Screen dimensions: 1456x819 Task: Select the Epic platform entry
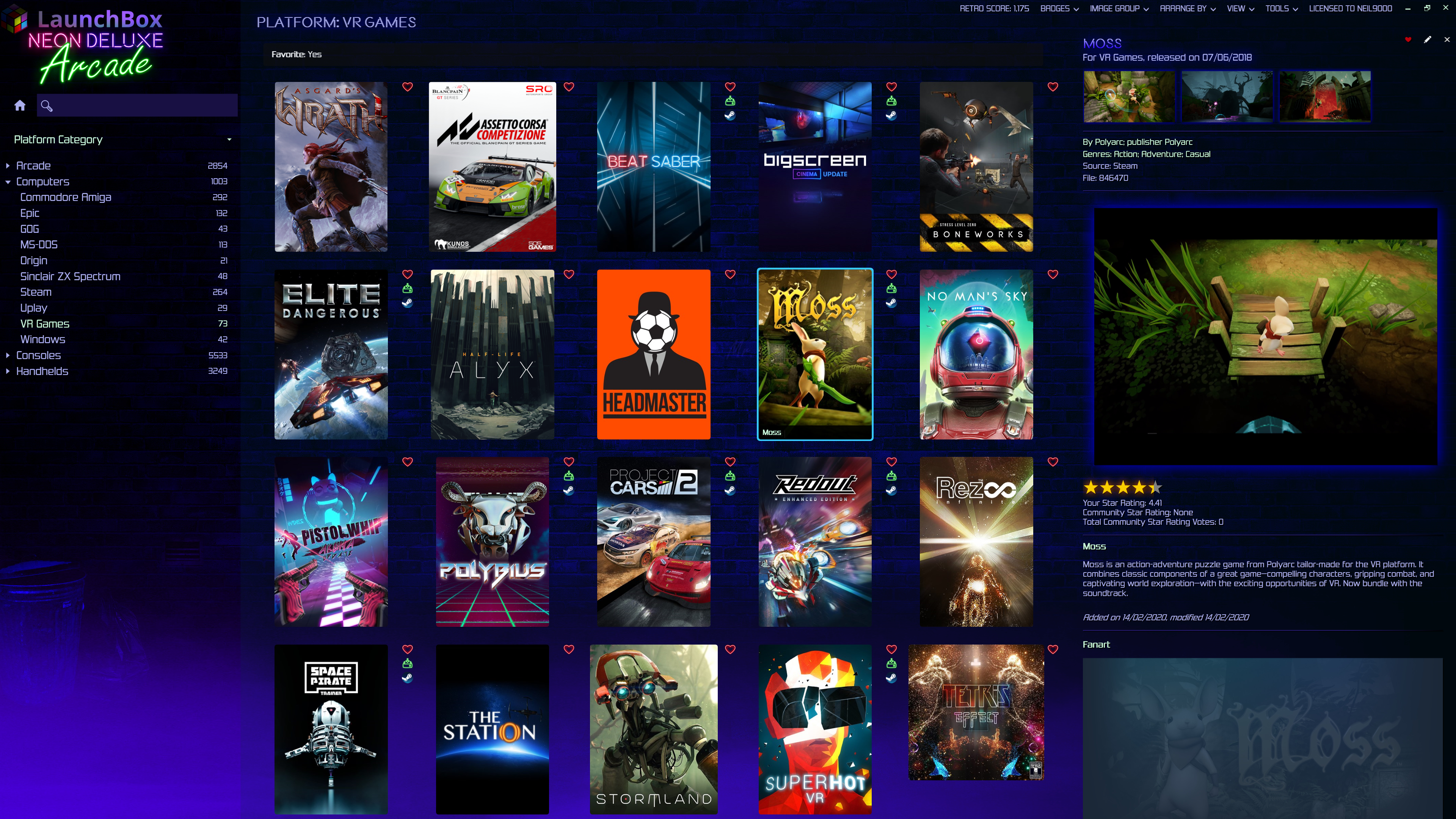pos(30,213)
